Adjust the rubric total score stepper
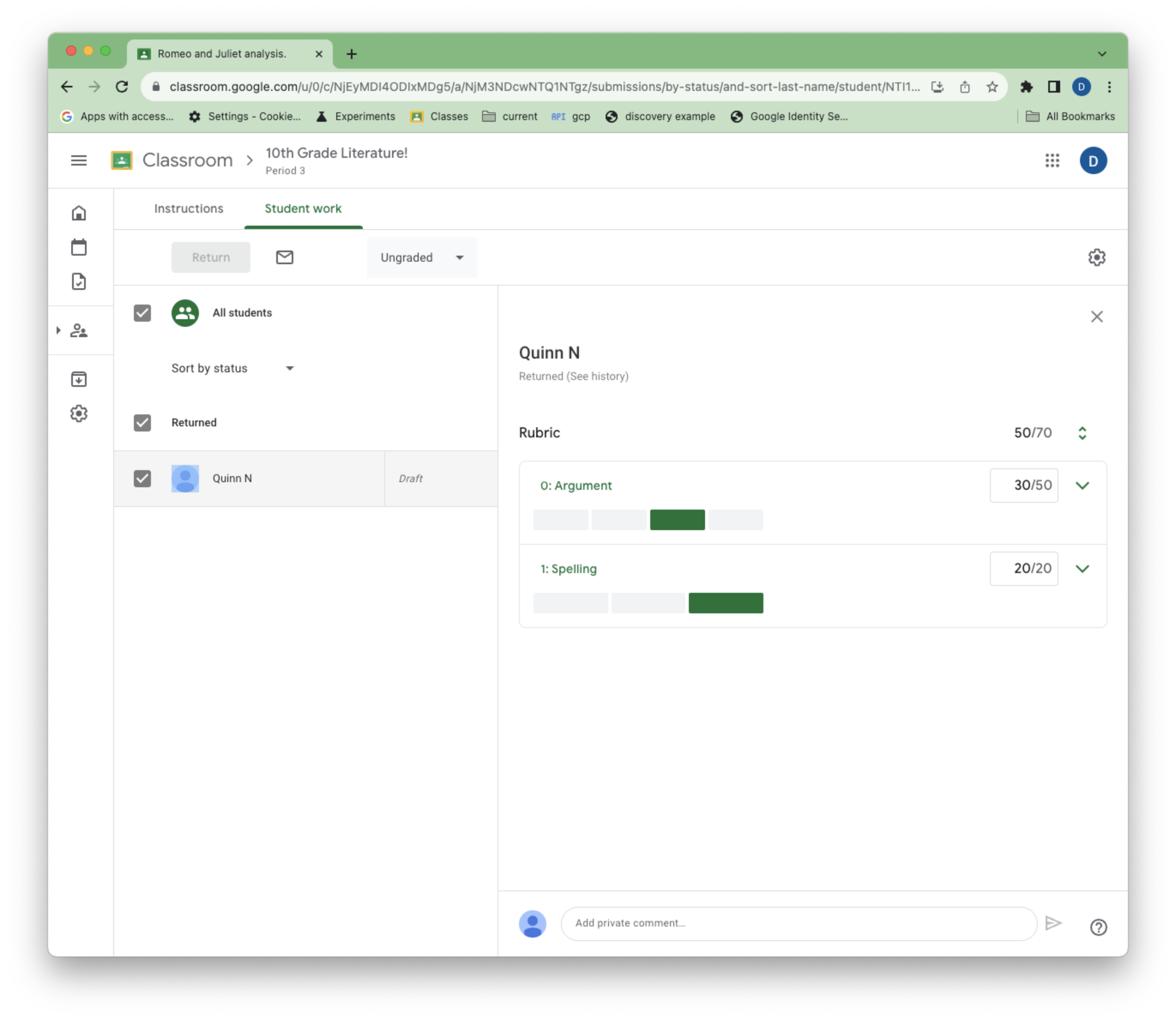 click(1082, 432)
